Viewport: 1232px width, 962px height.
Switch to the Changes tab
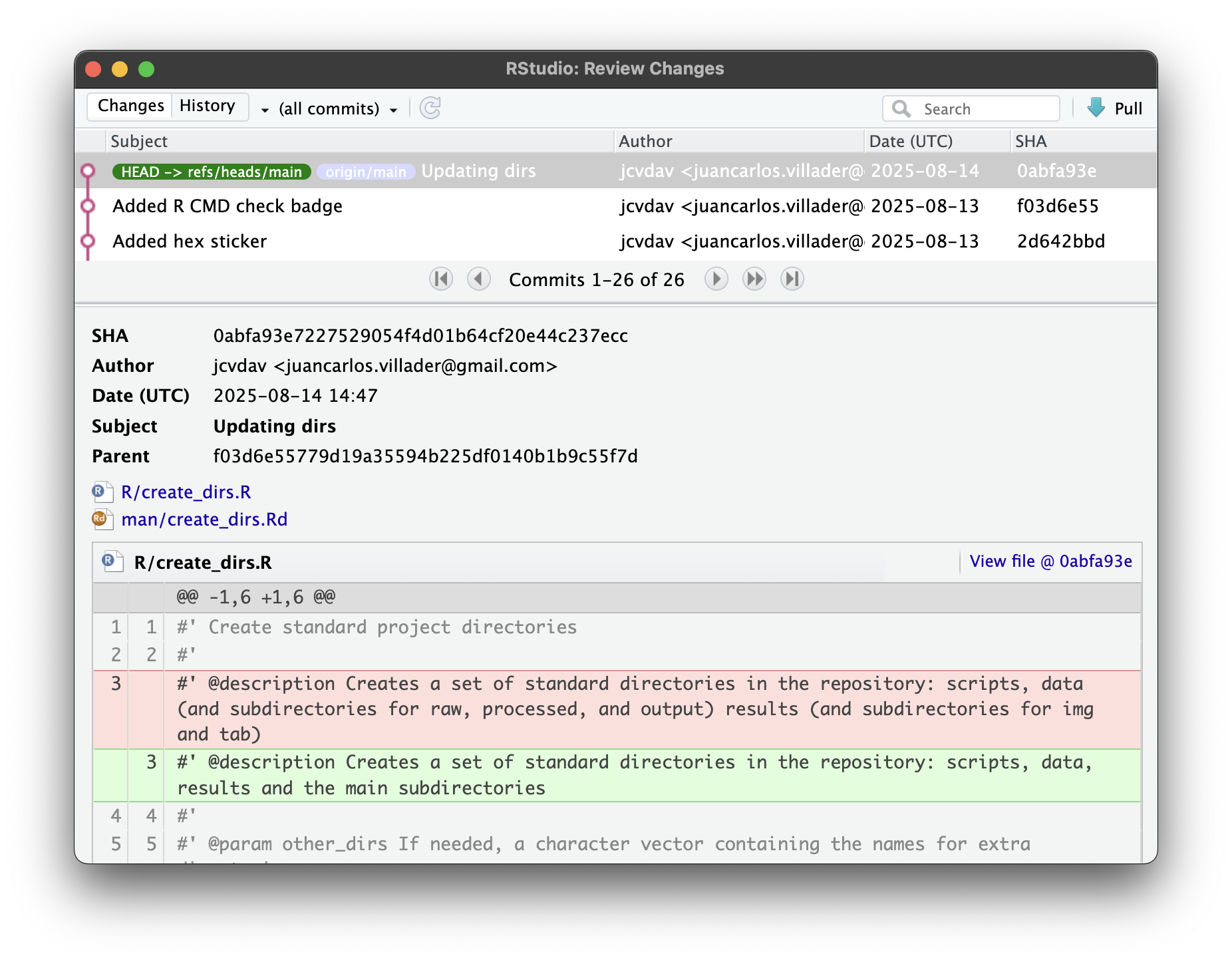pos(130,106)
